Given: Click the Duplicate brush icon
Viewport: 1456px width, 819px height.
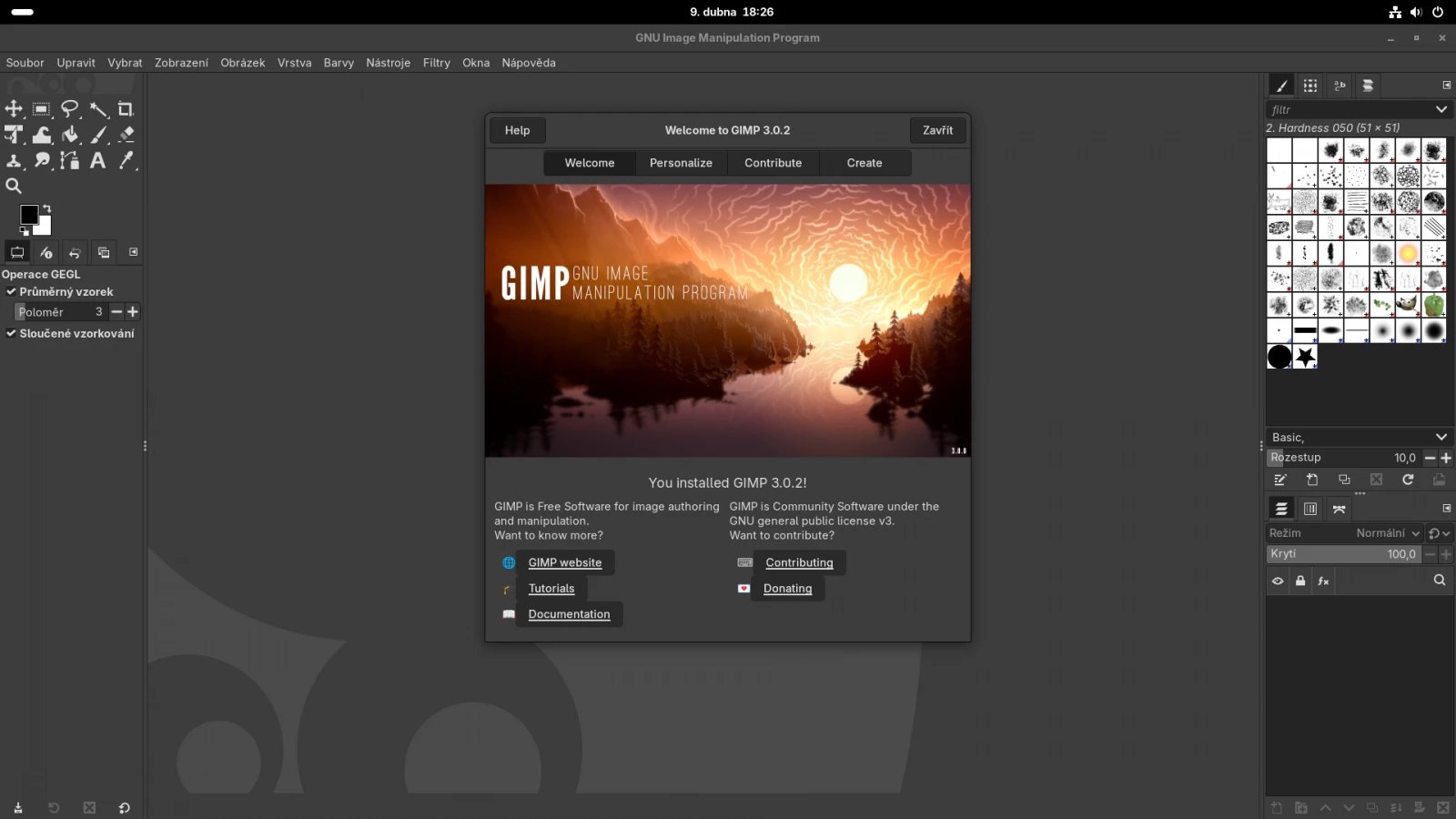Looking at the screenshot, I should coord(1344,480).
